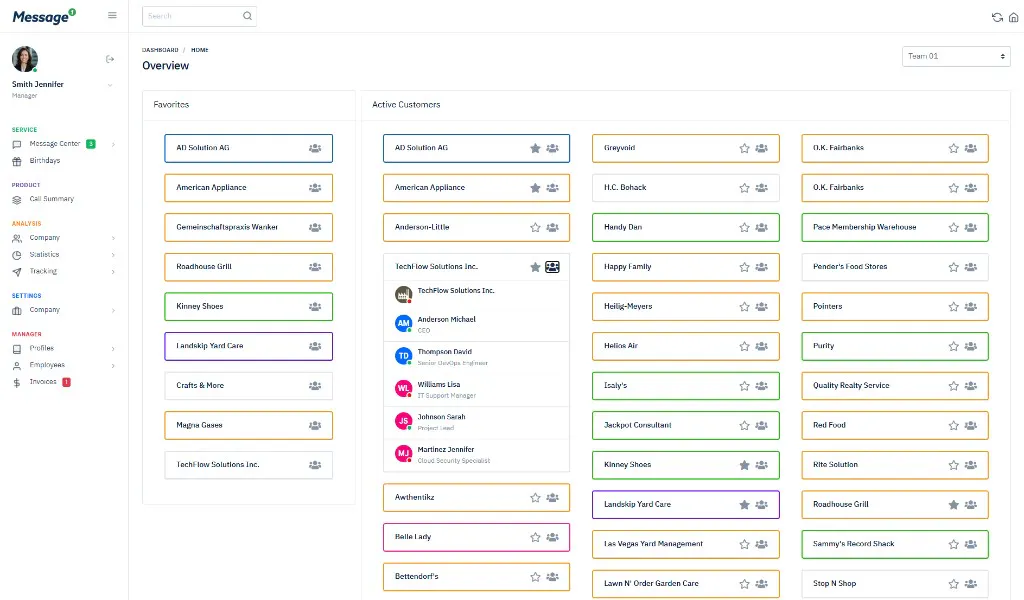Click the Invoices dollar icon
The image size is (1024, 600).
tap(17, 383)
